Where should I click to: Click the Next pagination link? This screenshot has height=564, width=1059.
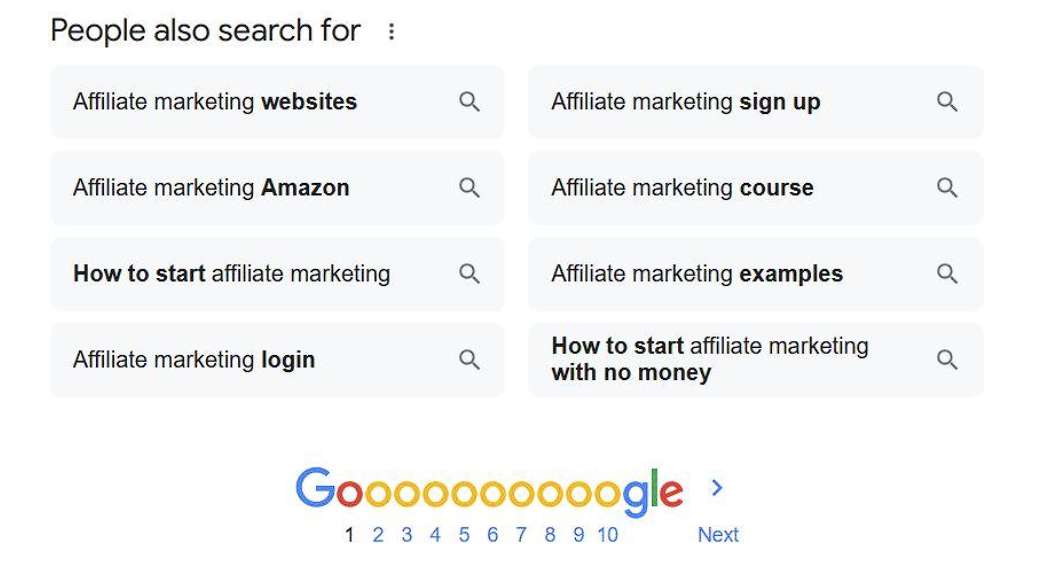point(718,535)
